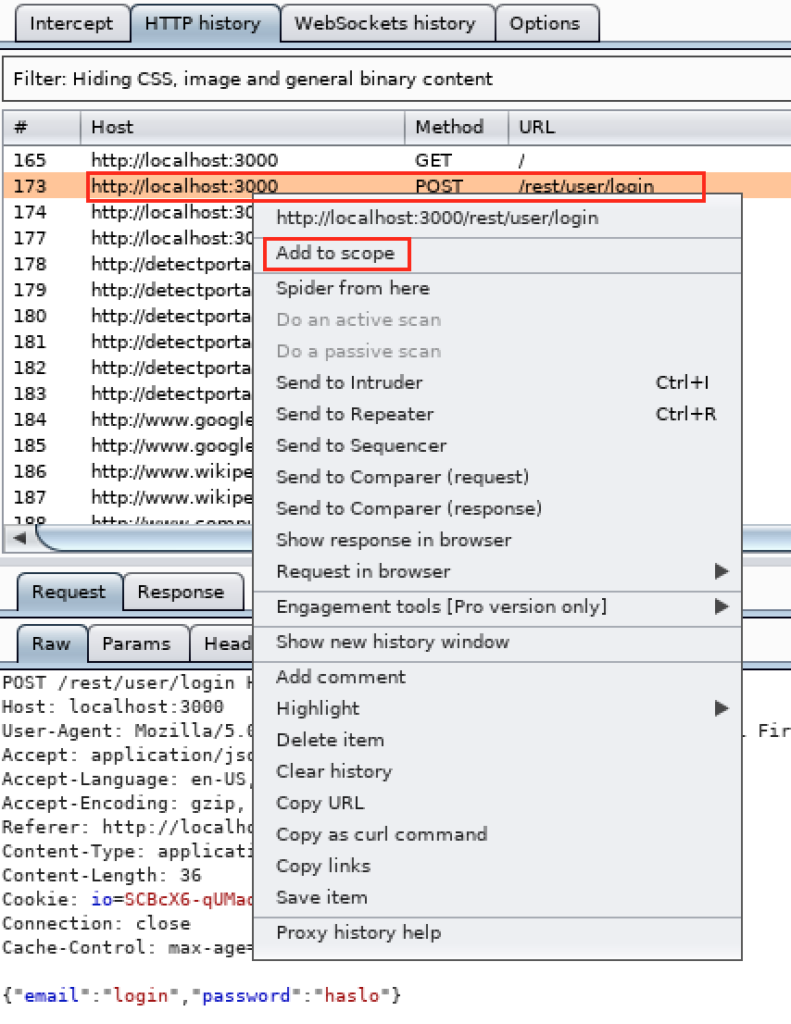Image resolution: width=791 pixels, height=1024 pixels.
Task: Switch to the Intercept tab
Action: pos(71,24)
